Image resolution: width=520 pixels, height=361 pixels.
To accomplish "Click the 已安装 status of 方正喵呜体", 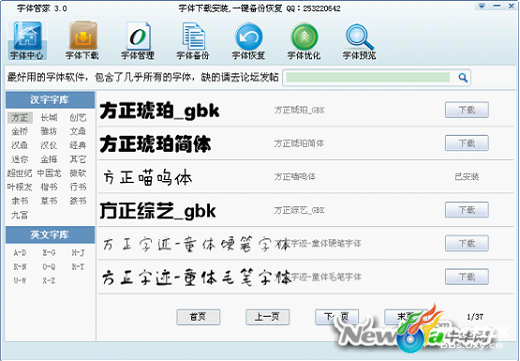I will (467, 176).
